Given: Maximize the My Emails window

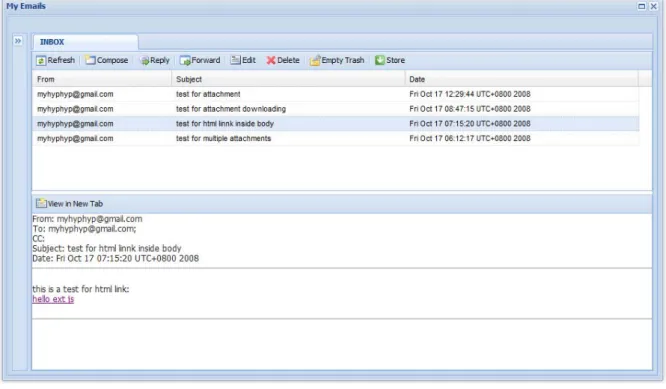Looking at the screenshot, I should [641, 6].
